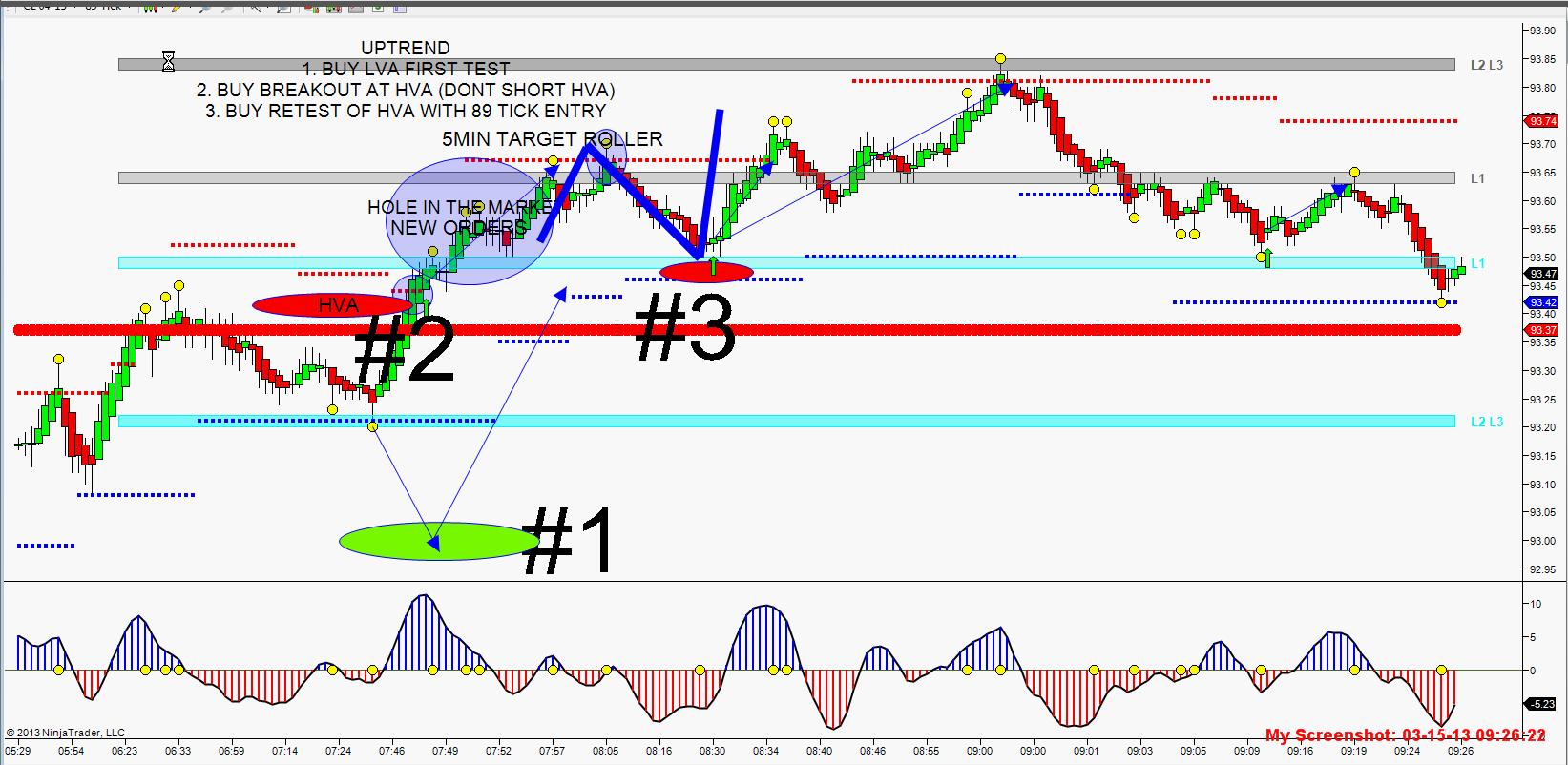Select the UPTREND text annotation
1568x765 pixels.
[405, 48]
